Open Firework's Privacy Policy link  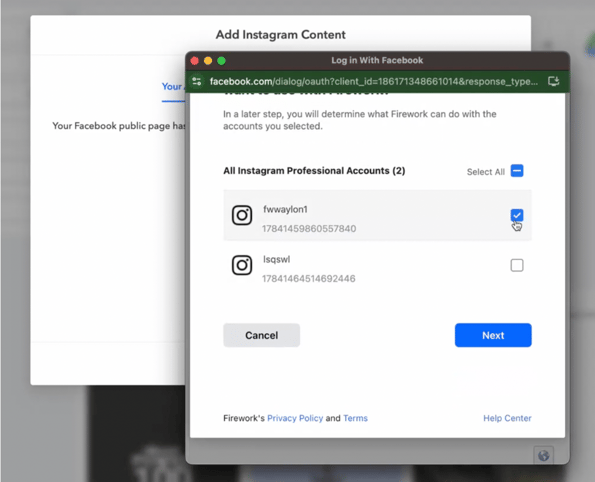click(x=295, y=418)
